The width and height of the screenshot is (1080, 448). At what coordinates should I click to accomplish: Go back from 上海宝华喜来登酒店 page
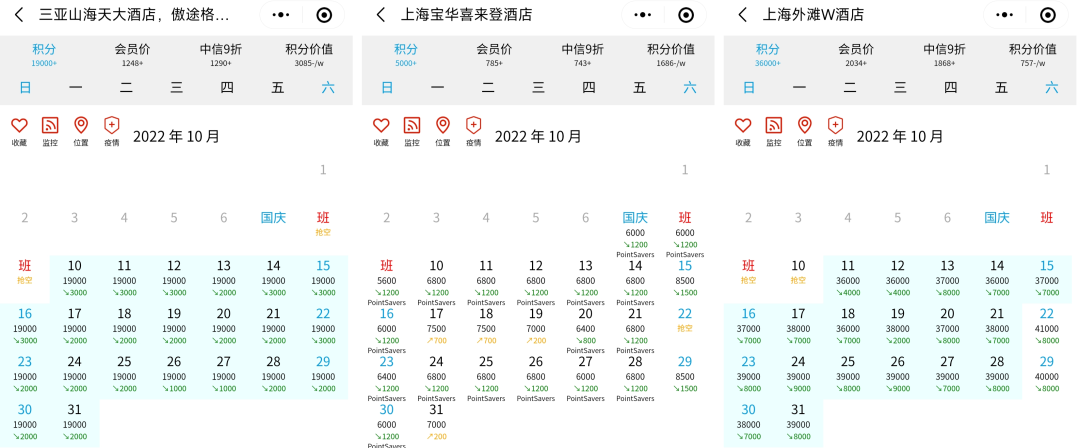click(381, 14)
